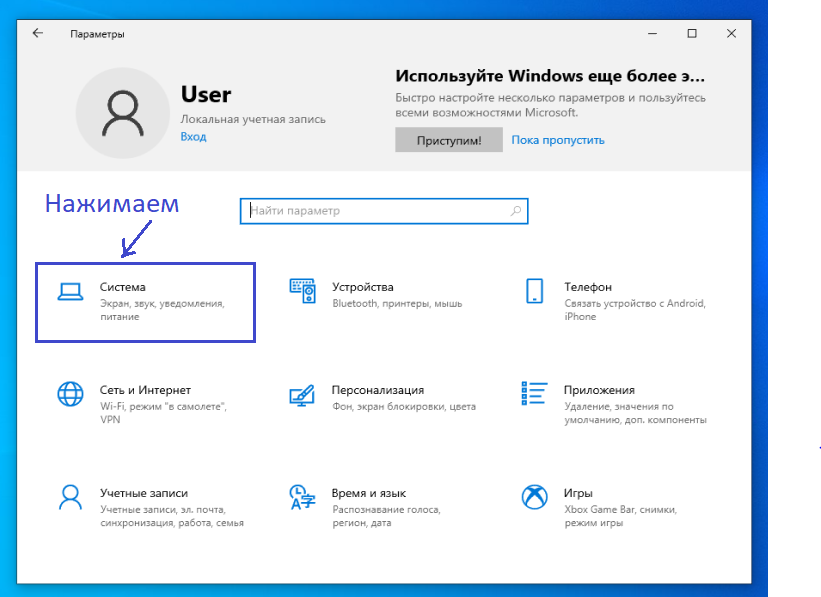The image size is (821, 597).
Task: Select the Персонализация category title
Action: click(378, 390)
